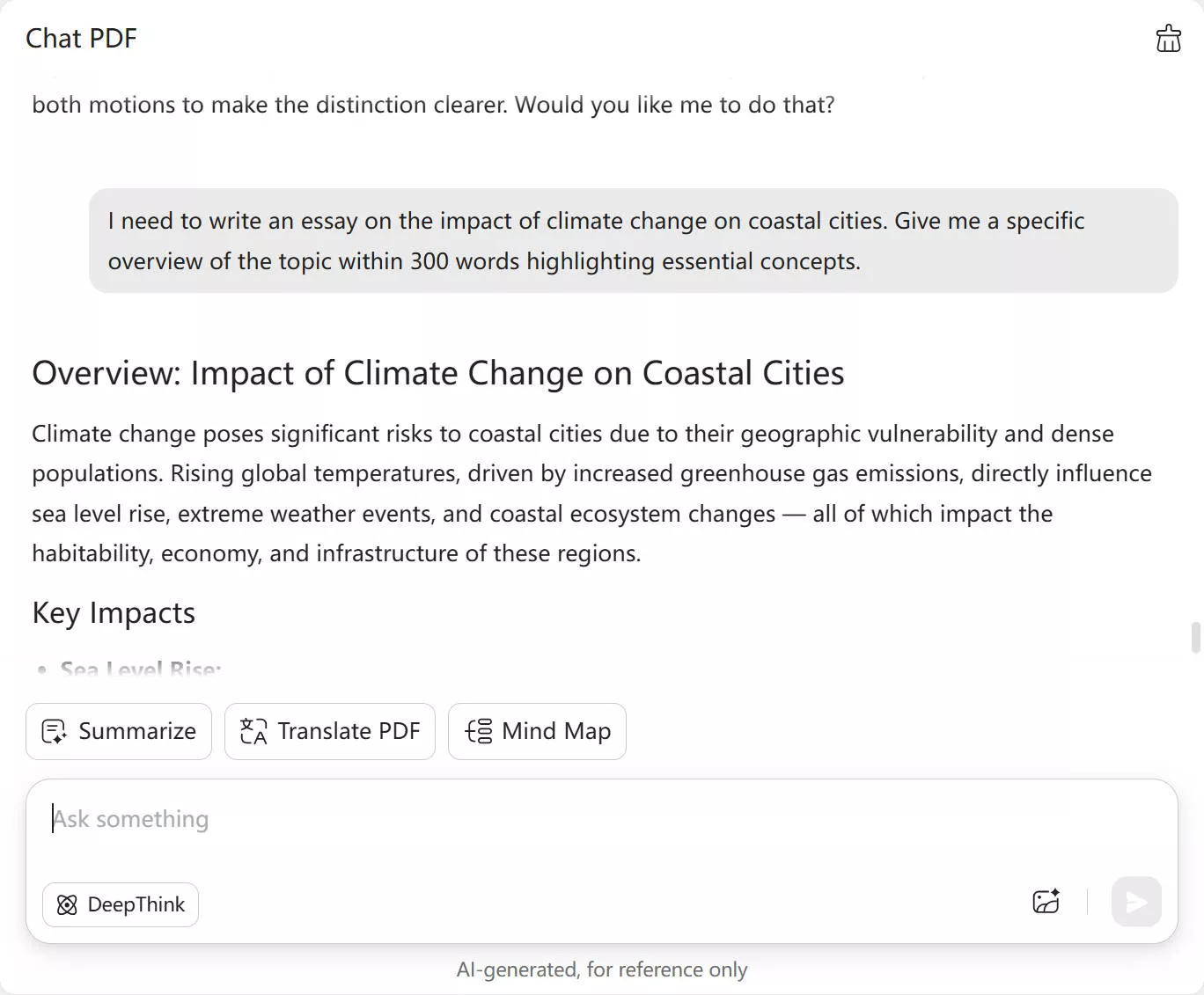The height and width of the screenshot is (995, 1204).
Task: Click the AI-generated disclaimer text
Action: [602, 969]
